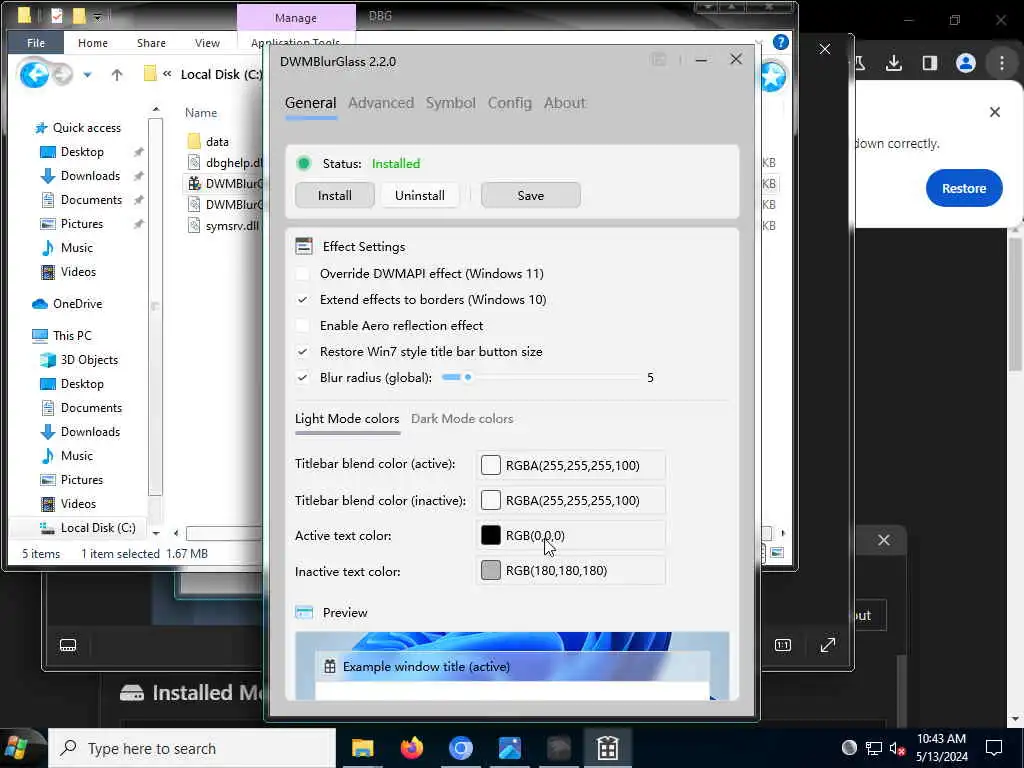This screenshot has width=1024, height=768.
Task: Click the 1:1 actual size icon
Action: pos(782,645)
